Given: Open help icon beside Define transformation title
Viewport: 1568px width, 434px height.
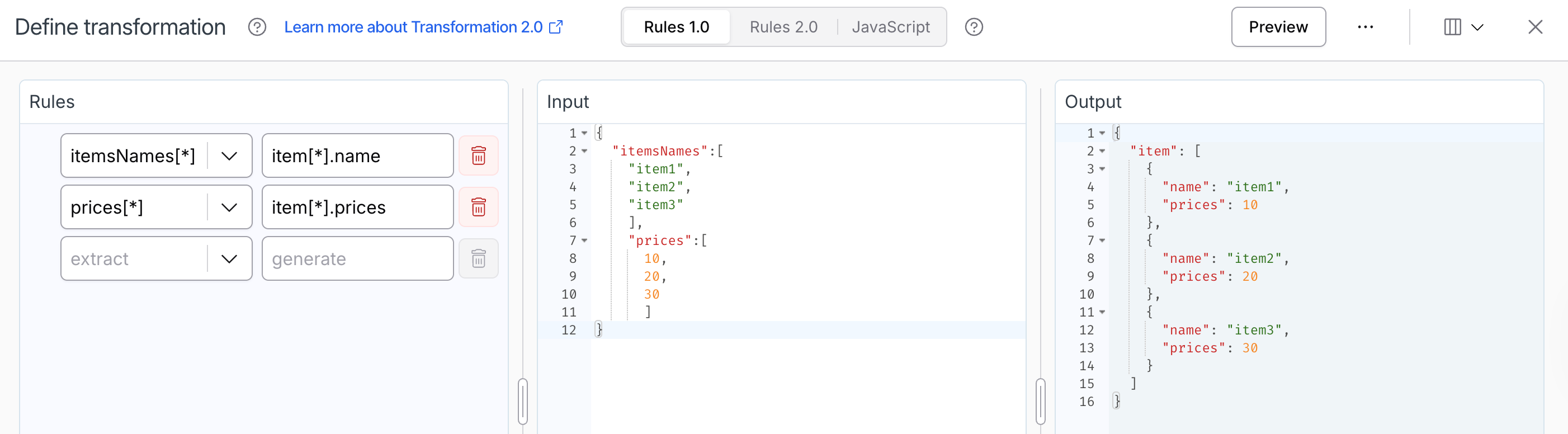Looking at the screenshot, I should click(257, 27).
